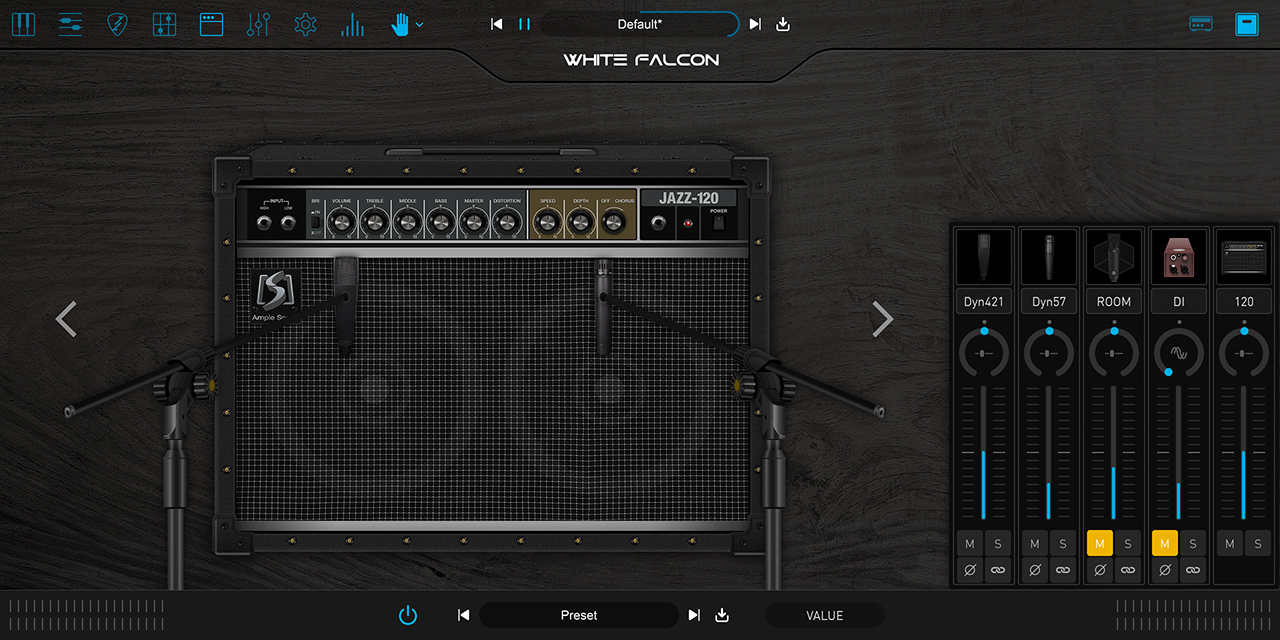Screen dimensions: 1280x640
Task: Select the amp view icon top right
Action: click(x=1201, y=24)
